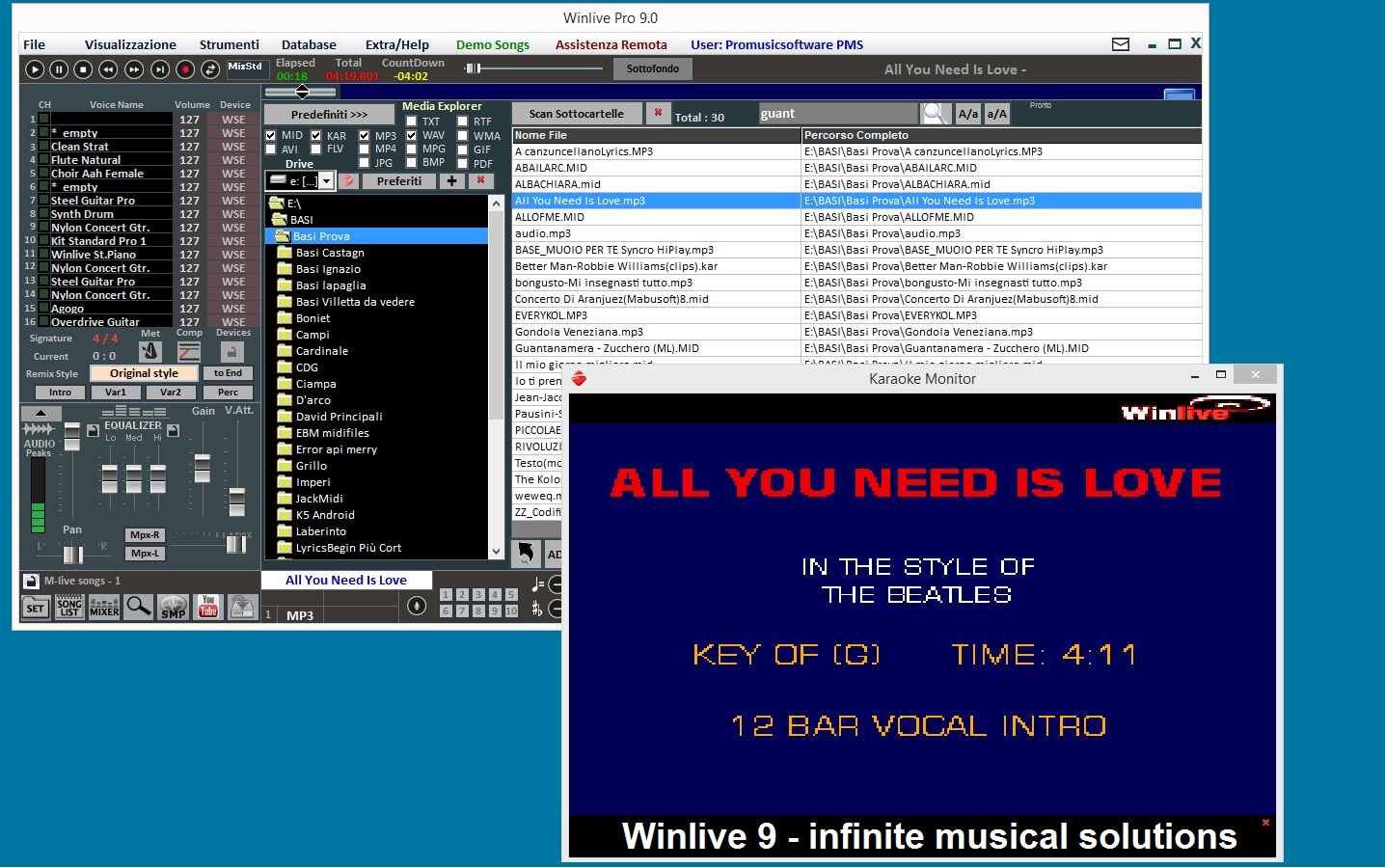Click the Devices padlock icon
1385x868 pixels.
(x=232, y=352)
